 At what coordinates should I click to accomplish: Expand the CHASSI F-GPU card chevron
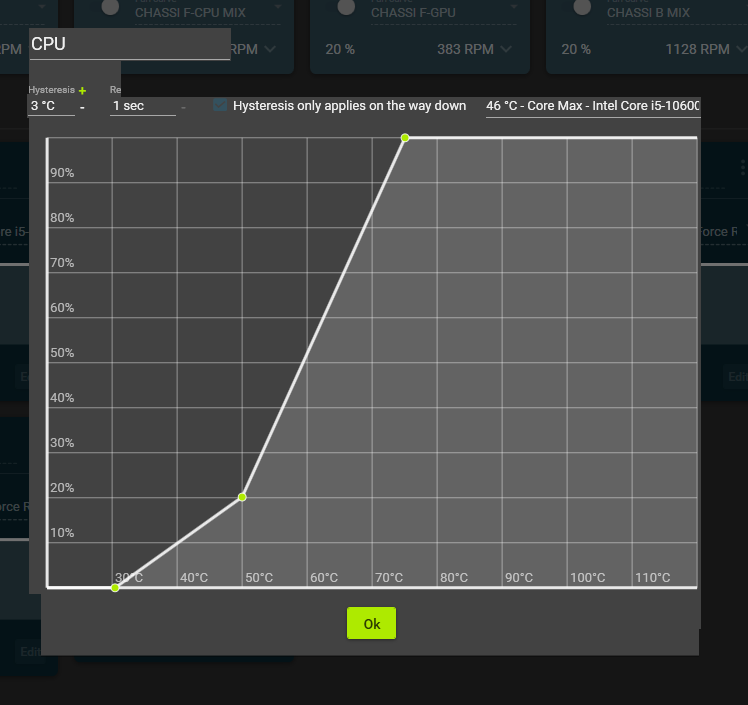tap(506, 49)
